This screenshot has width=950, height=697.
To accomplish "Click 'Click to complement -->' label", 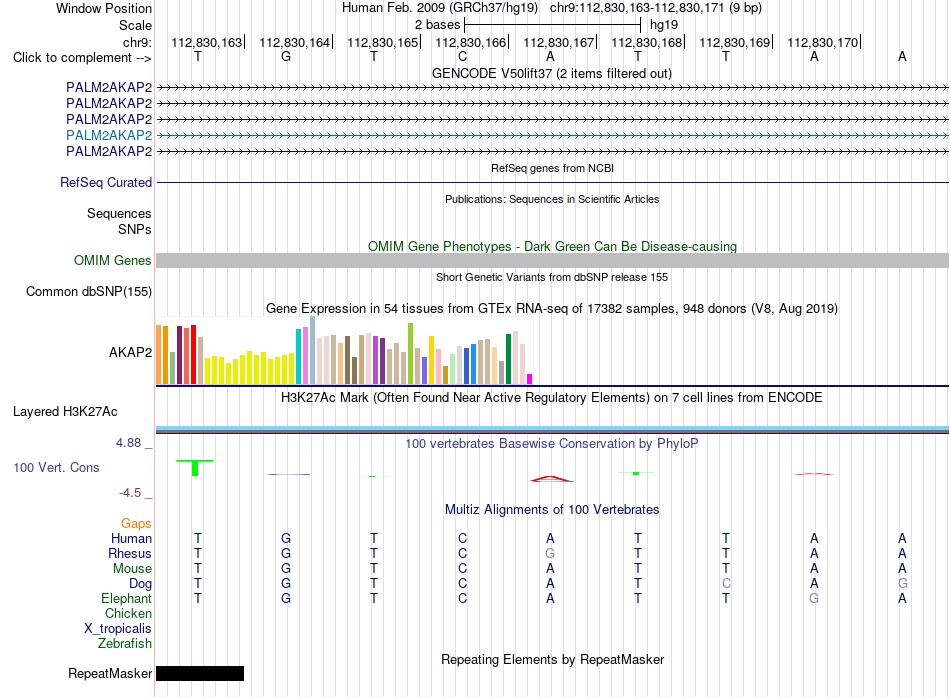I will click(x=82, y=58).
